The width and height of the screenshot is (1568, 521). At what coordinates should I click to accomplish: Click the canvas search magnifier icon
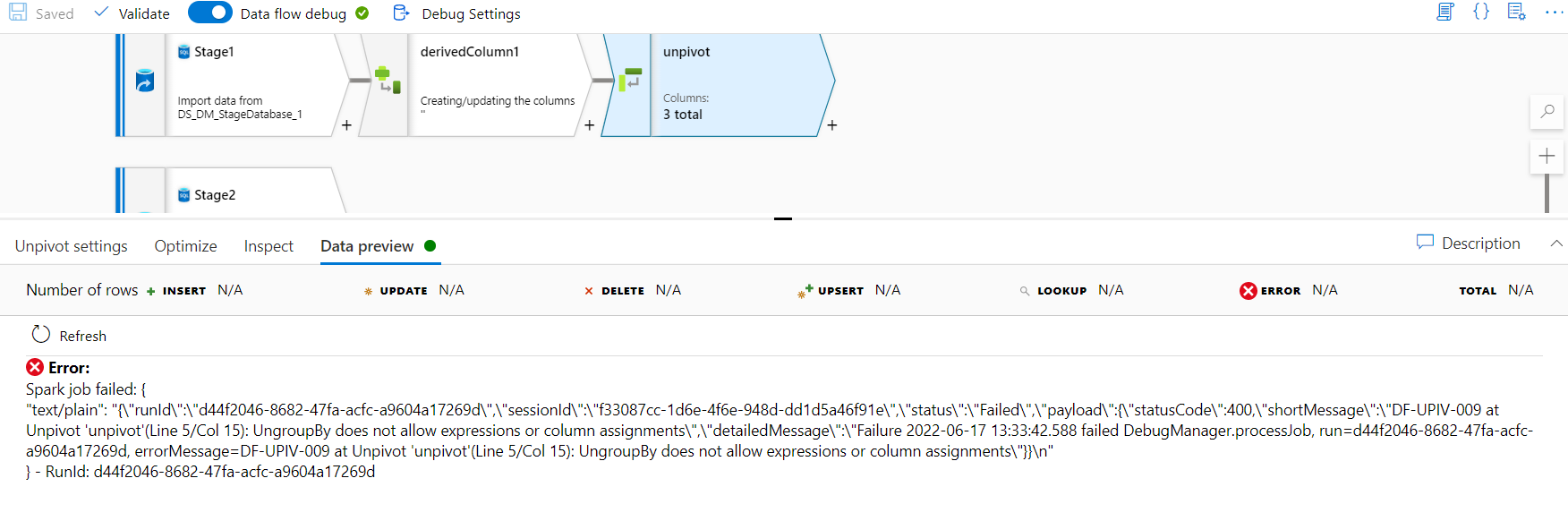pos(1547,112)
